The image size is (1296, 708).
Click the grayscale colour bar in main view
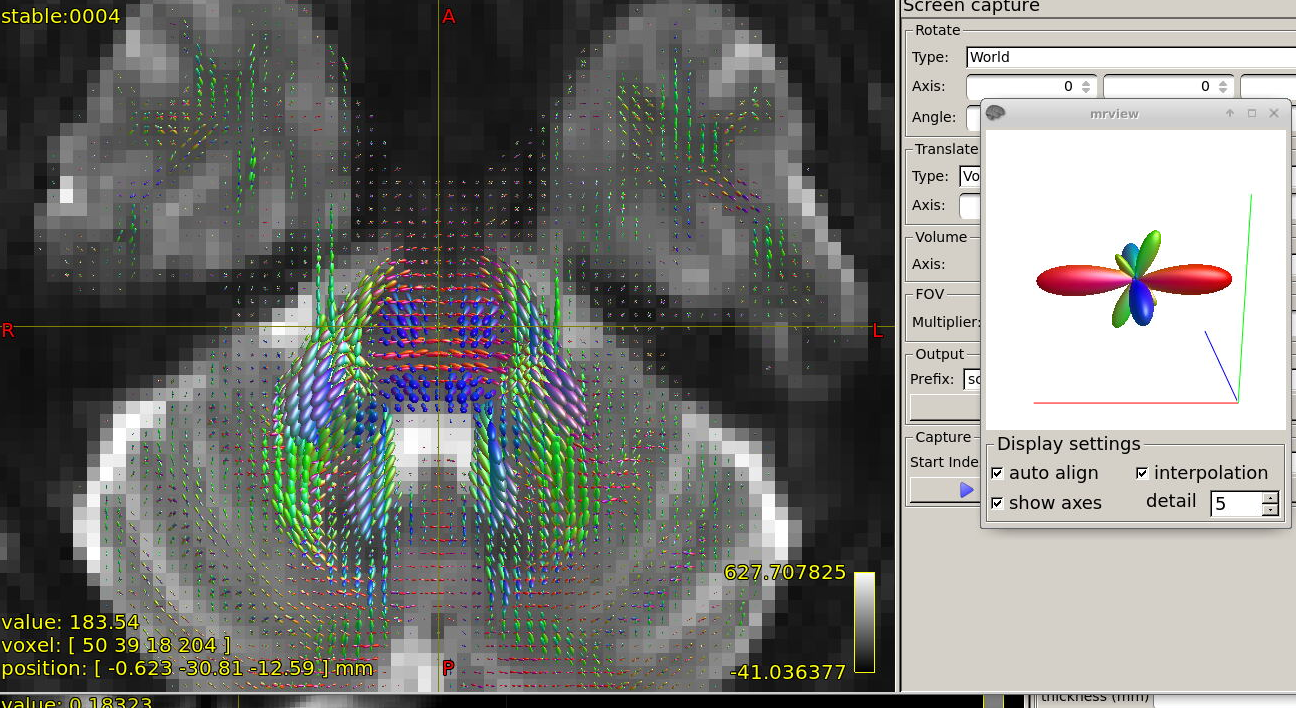coord(864,621)
